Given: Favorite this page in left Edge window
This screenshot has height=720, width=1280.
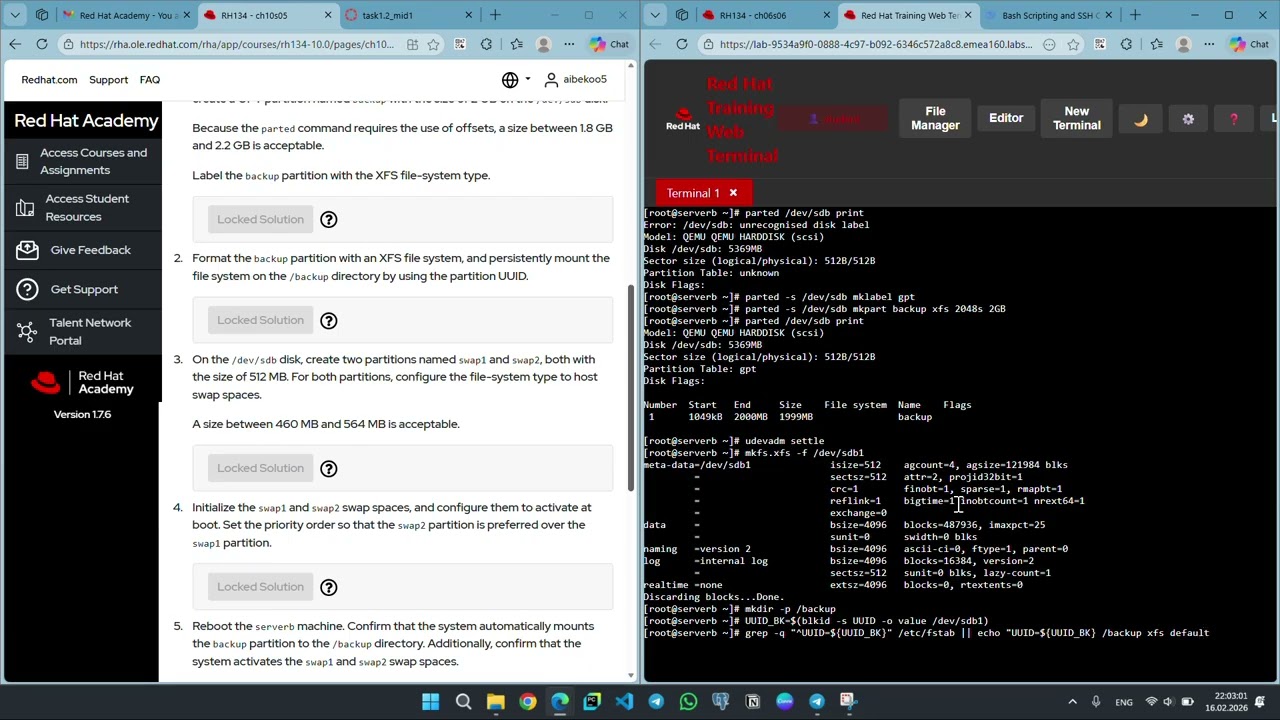Looking at the screenshot, I should click(433, 44).
